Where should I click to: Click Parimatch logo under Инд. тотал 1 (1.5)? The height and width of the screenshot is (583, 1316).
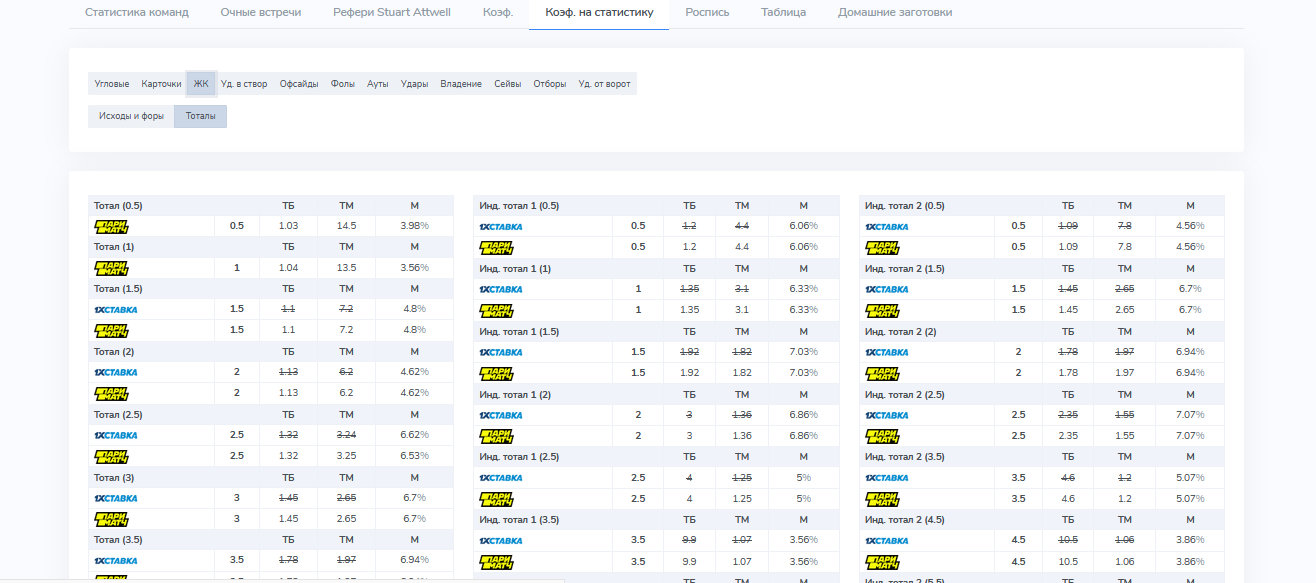(496, 373)
